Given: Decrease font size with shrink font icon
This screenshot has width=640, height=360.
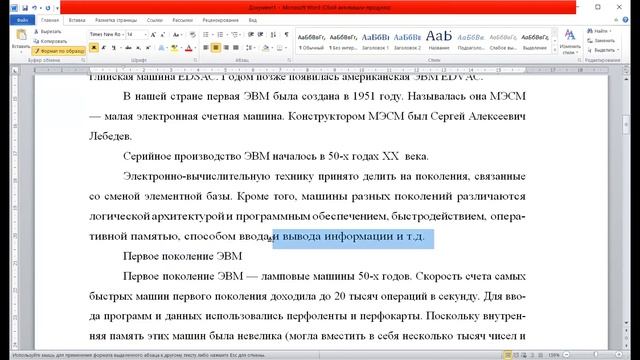Looking at the screenshot, I should (x=162, y=35).
